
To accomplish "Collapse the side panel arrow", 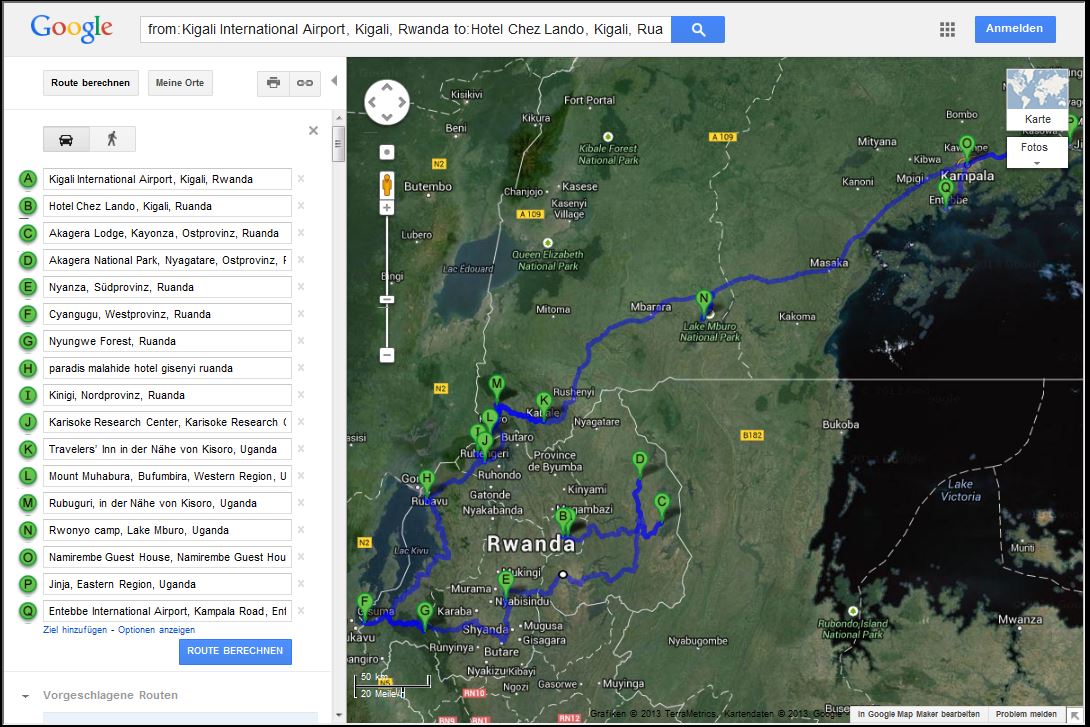I will point(334,81).
